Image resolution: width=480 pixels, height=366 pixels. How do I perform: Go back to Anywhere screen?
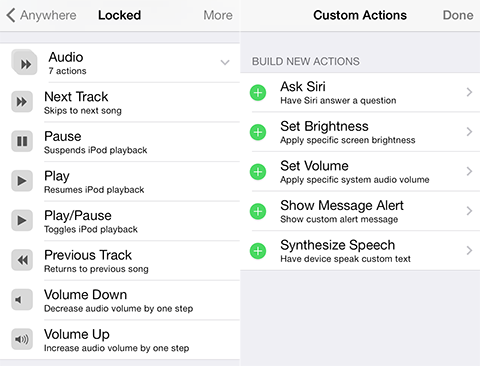pyautogui.click(x=41, y=15)
